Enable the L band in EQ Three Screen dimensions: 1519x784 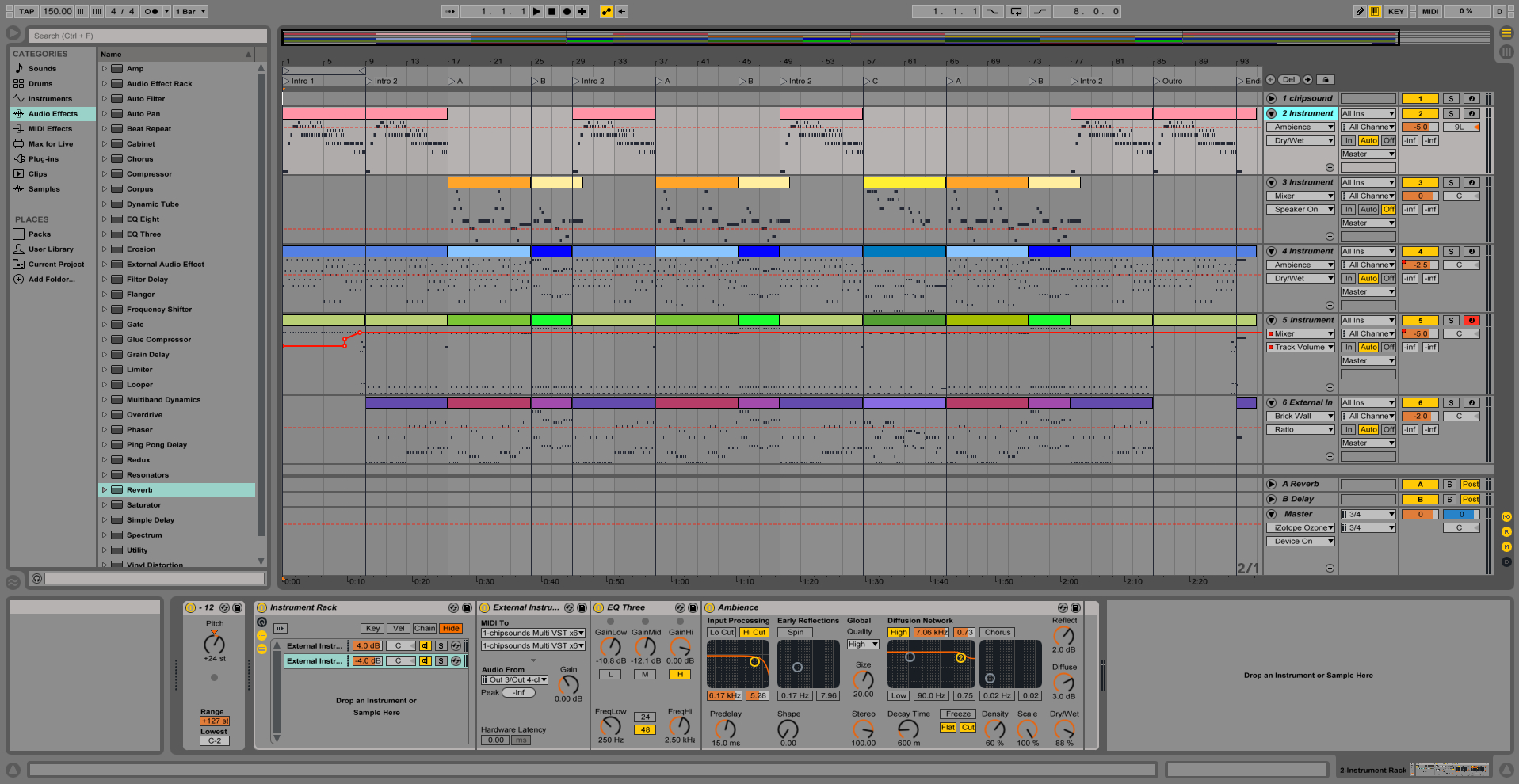point(610,675)
